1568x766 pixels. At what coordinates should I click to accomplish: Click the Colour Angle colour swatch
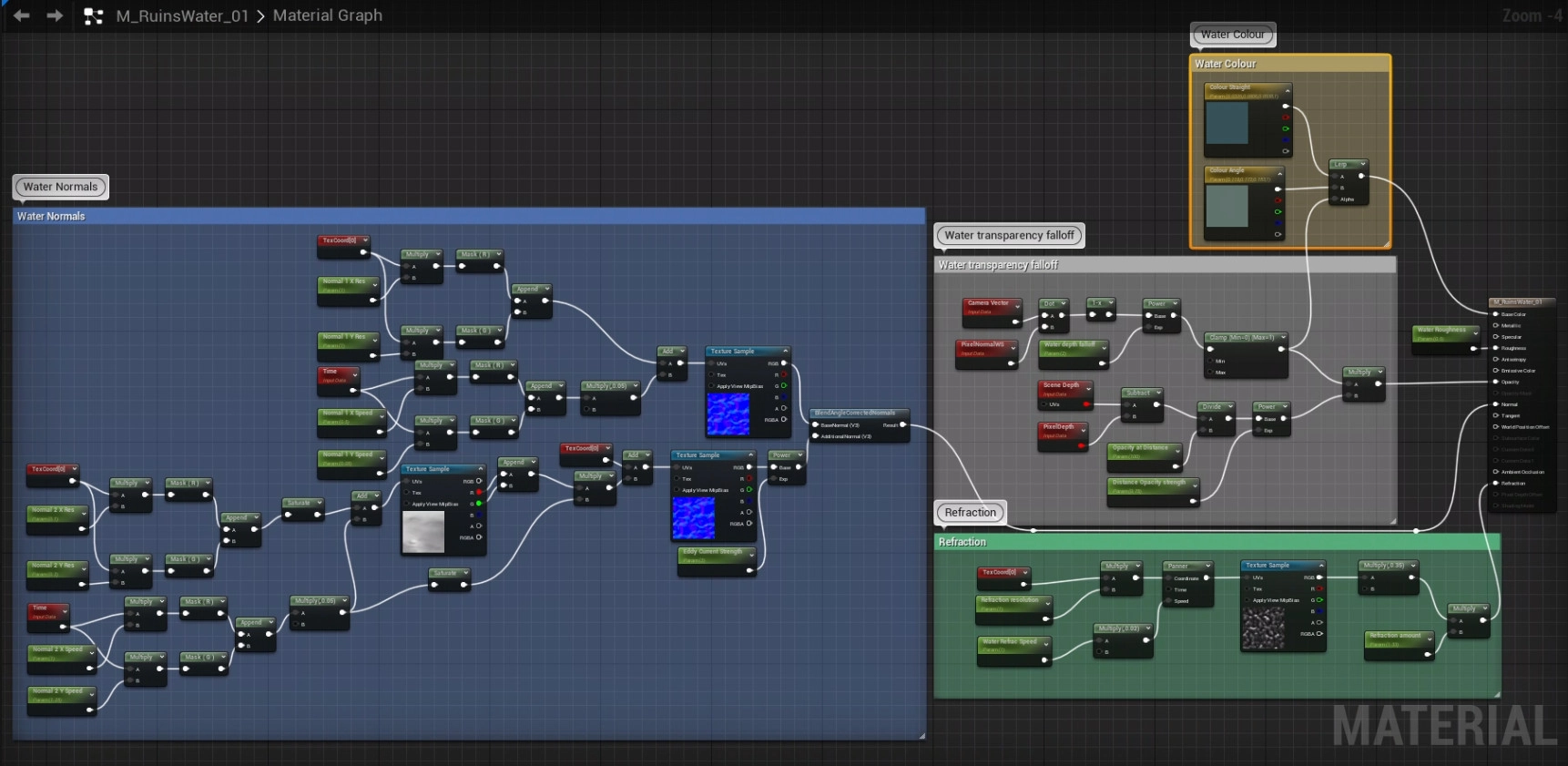(x=1227, y=207)
